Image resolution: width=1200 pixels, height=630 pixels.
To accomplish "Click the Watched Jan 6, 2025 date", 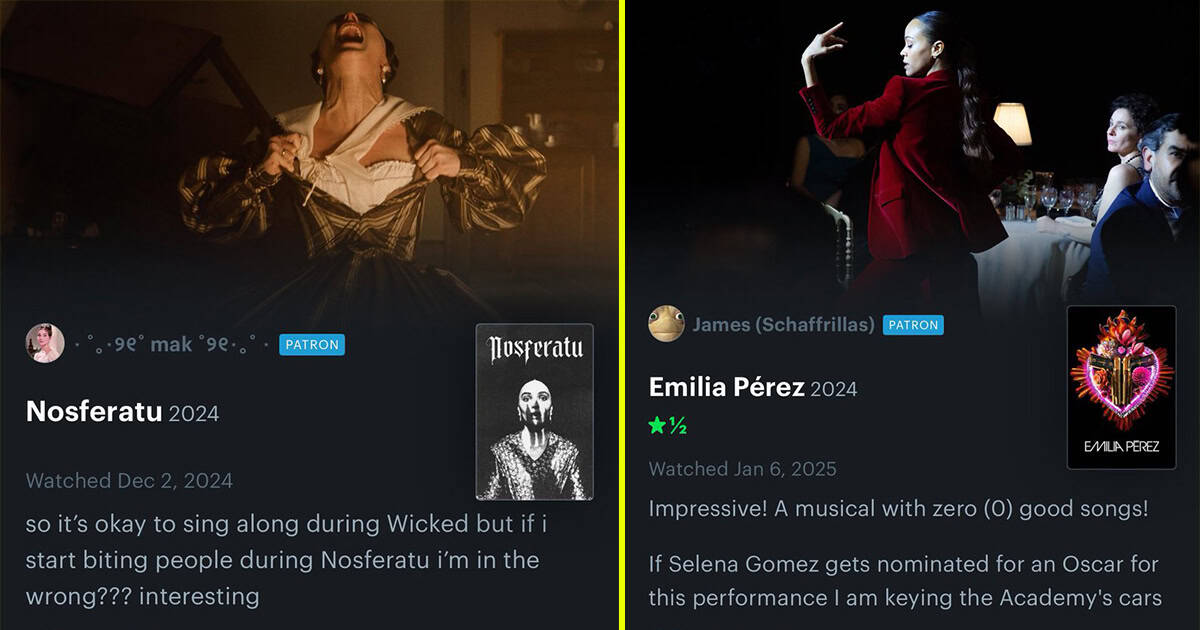I will click(743, 469).
